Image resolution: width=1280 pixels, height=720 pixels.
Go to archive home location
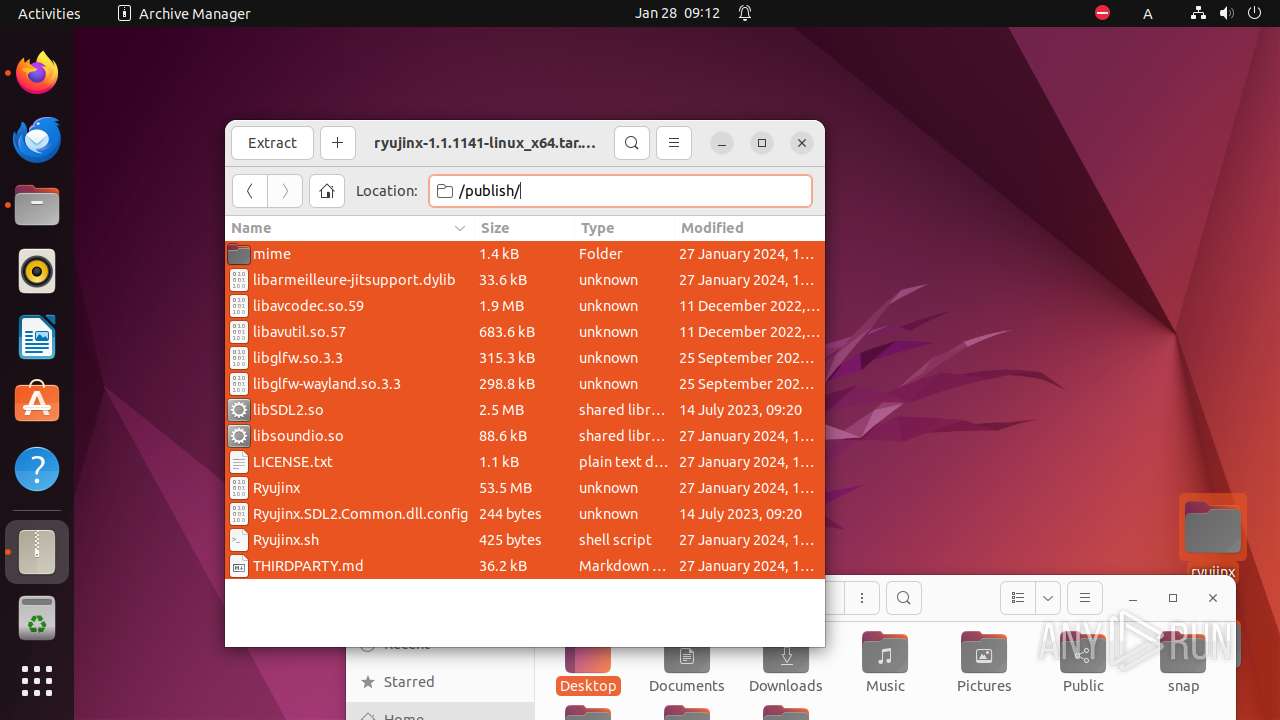[x=327, y=191]
